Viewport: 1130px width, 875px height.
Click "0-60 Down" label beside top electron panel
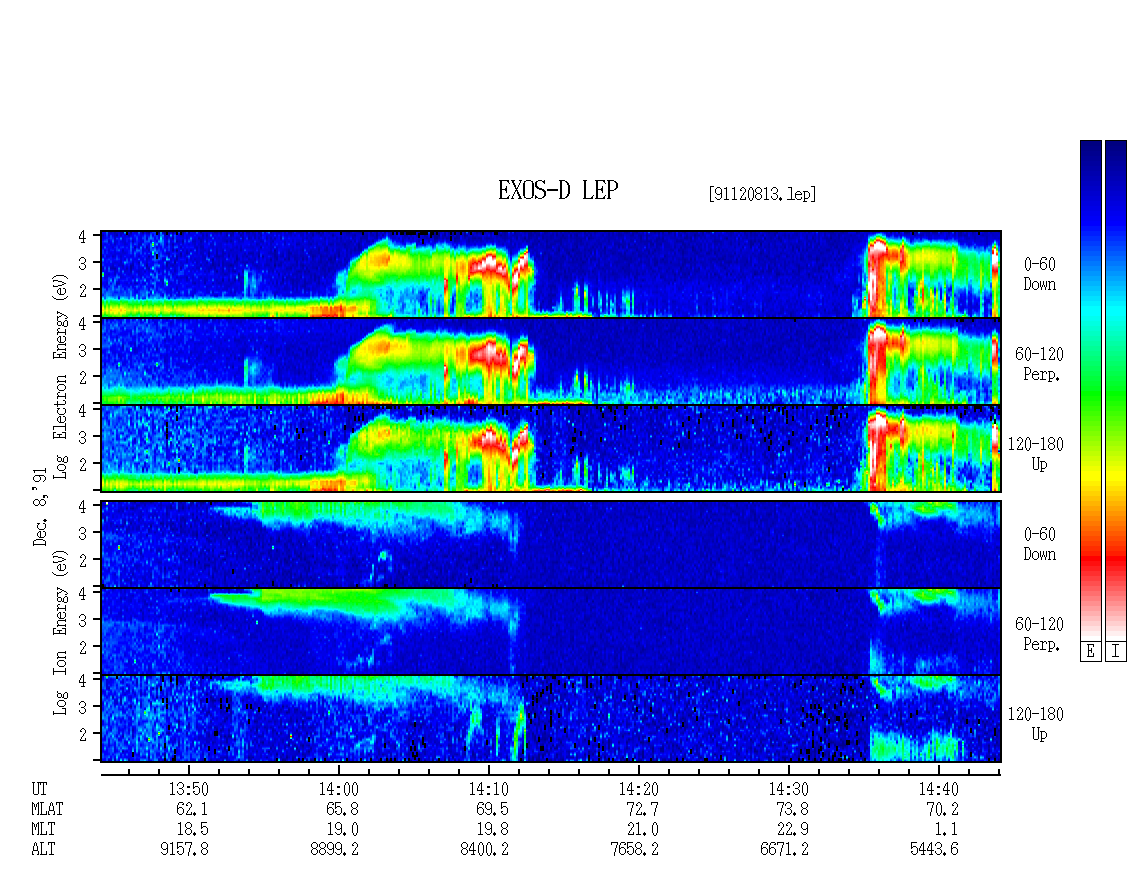[x=1039, y=275]
